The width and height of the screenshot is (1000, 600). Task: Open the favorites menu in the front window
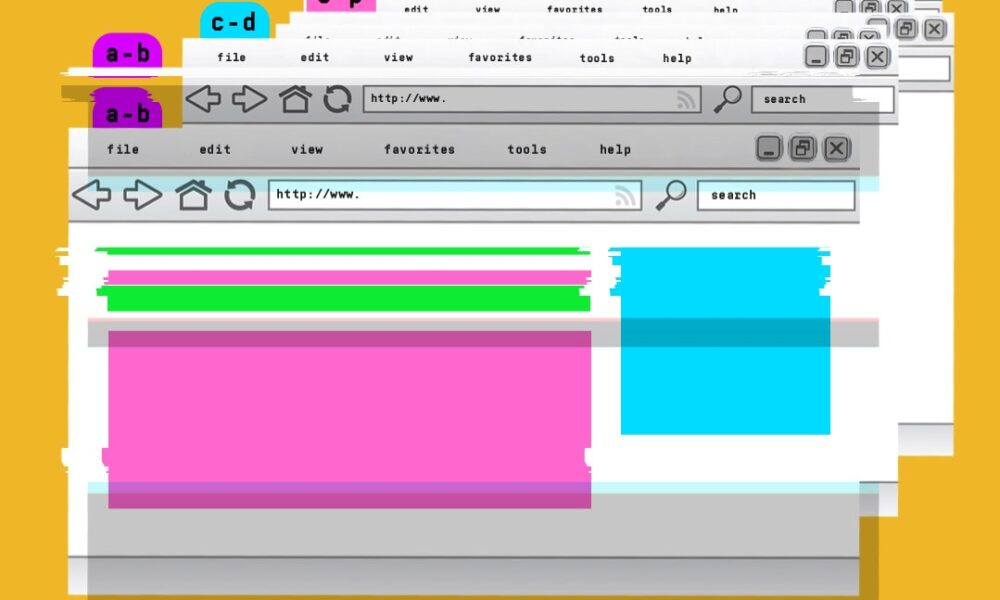(x=419, y=150)
